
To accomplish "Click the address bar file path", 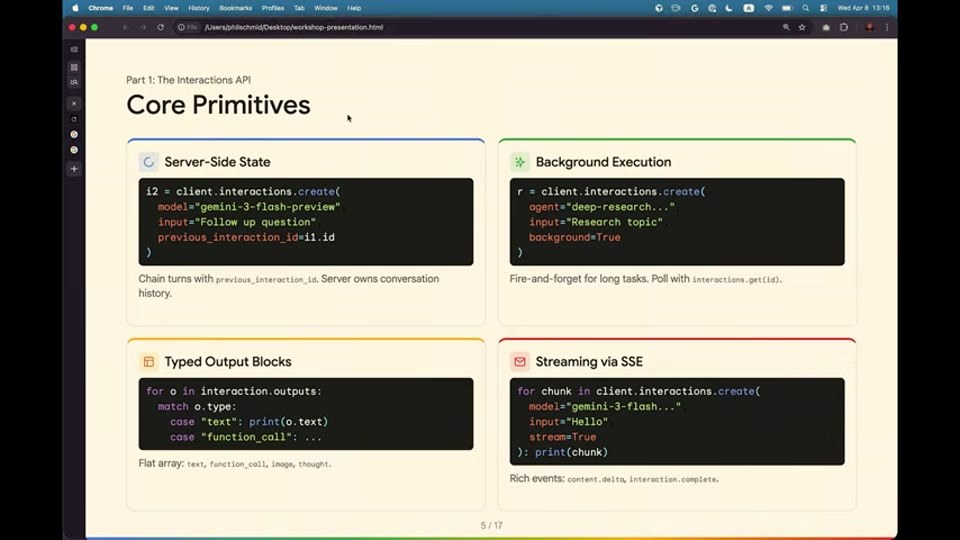I will (294, 27).
